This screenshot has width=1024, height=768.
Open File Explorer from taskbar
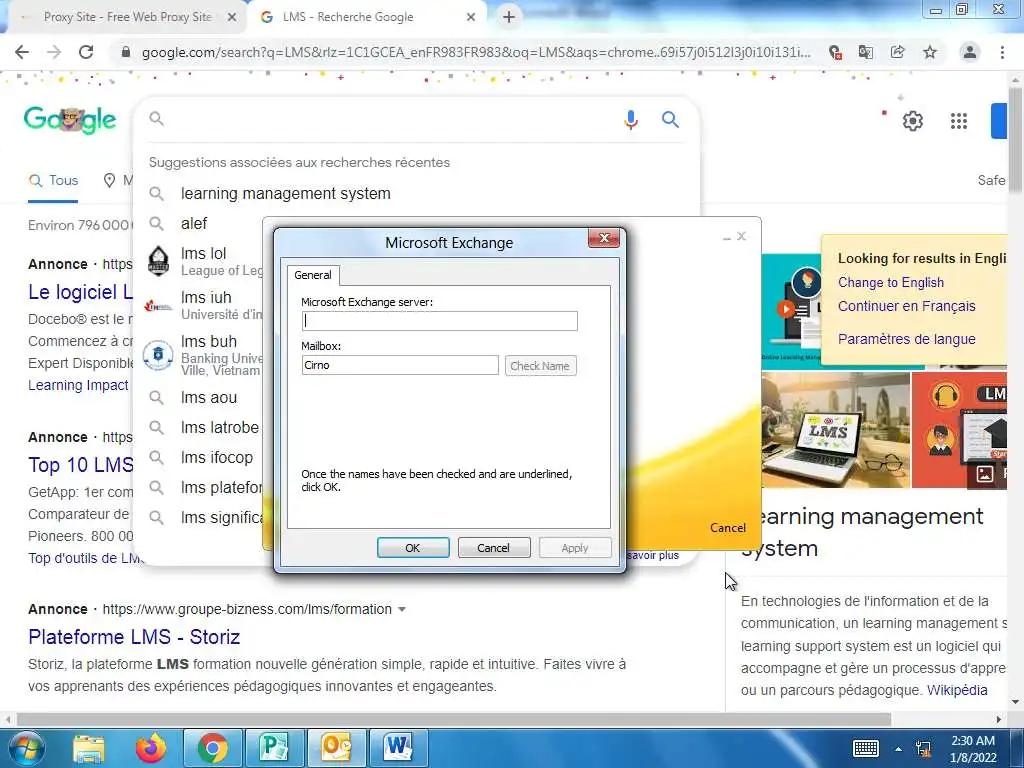click(x=89, y=748)
